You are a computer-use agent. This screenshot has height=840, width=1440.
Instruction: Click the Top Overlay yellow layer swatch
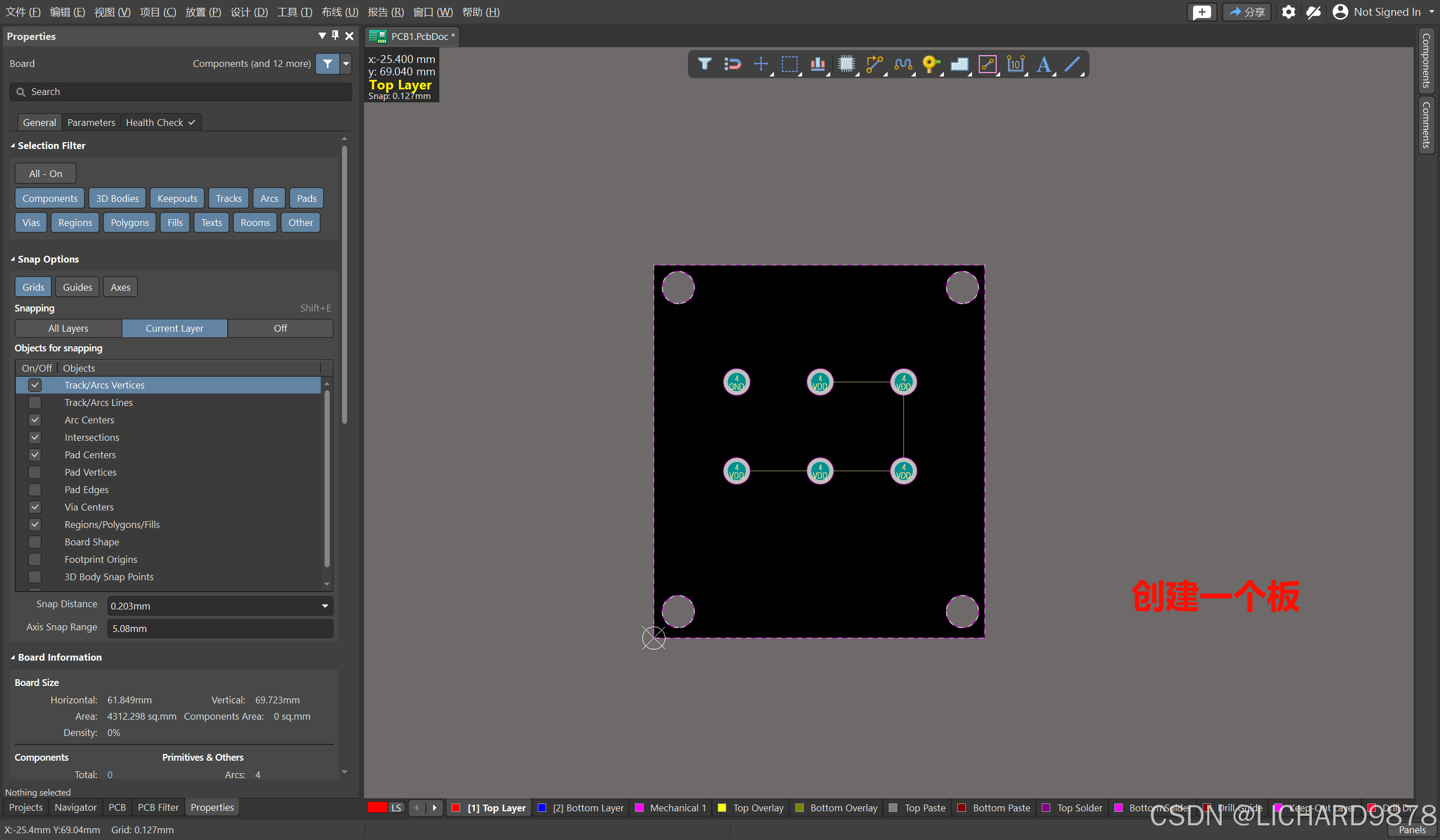[x=722, y=808]
